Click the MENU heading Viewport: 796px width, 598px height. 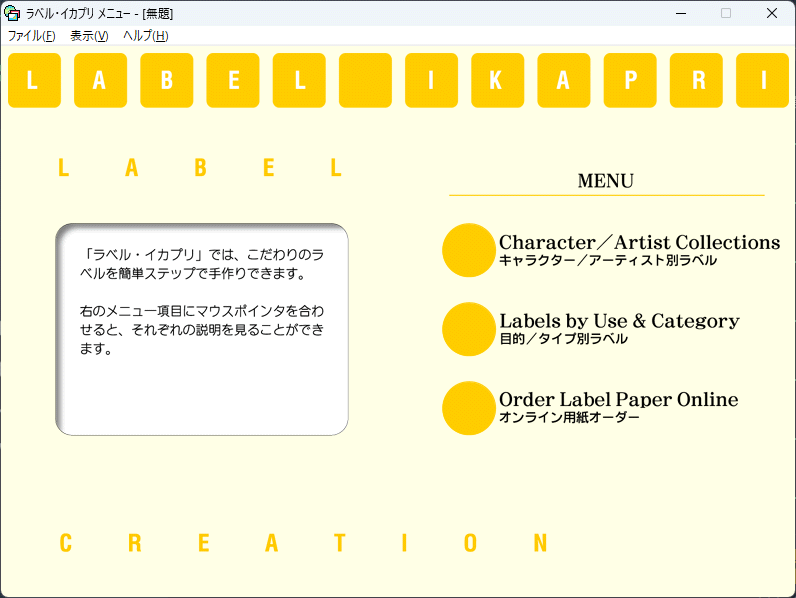[x=606, y=181]
